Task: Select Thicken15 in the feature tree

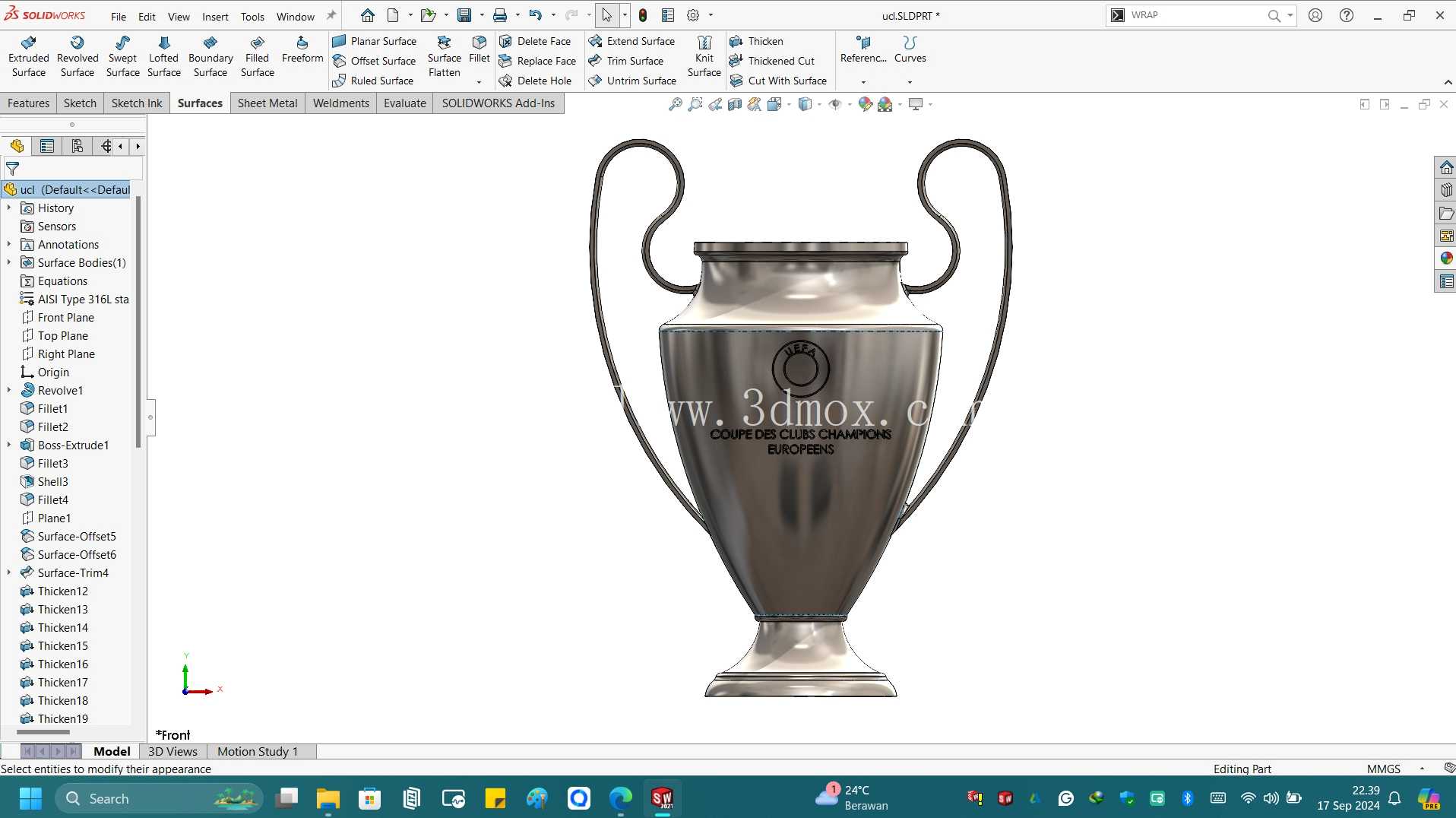Action: click(x=63, y=645)
